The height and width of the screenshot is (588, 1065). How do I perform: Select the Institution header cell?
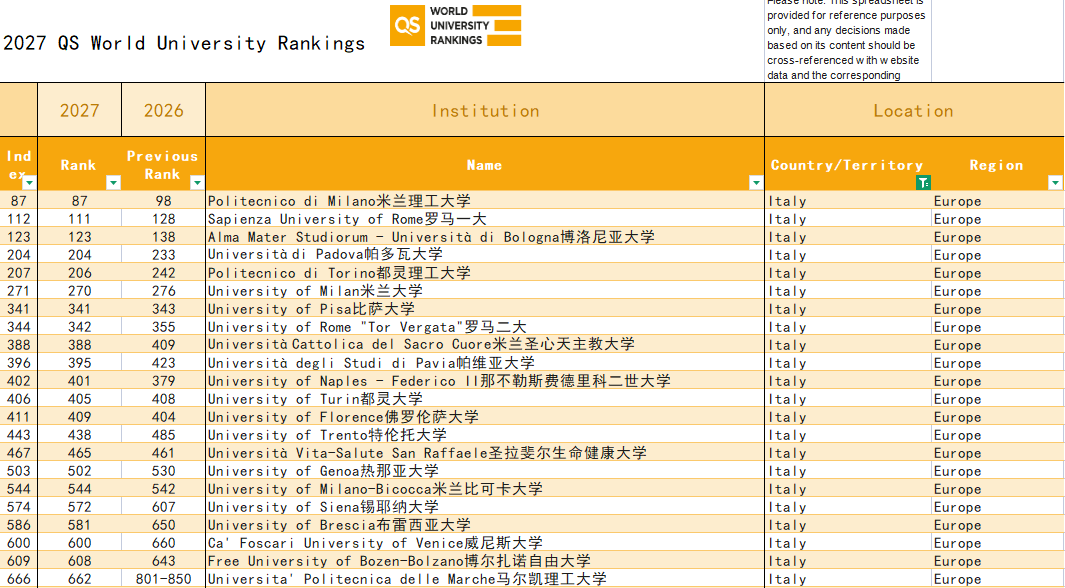click(x=485, y=110)
